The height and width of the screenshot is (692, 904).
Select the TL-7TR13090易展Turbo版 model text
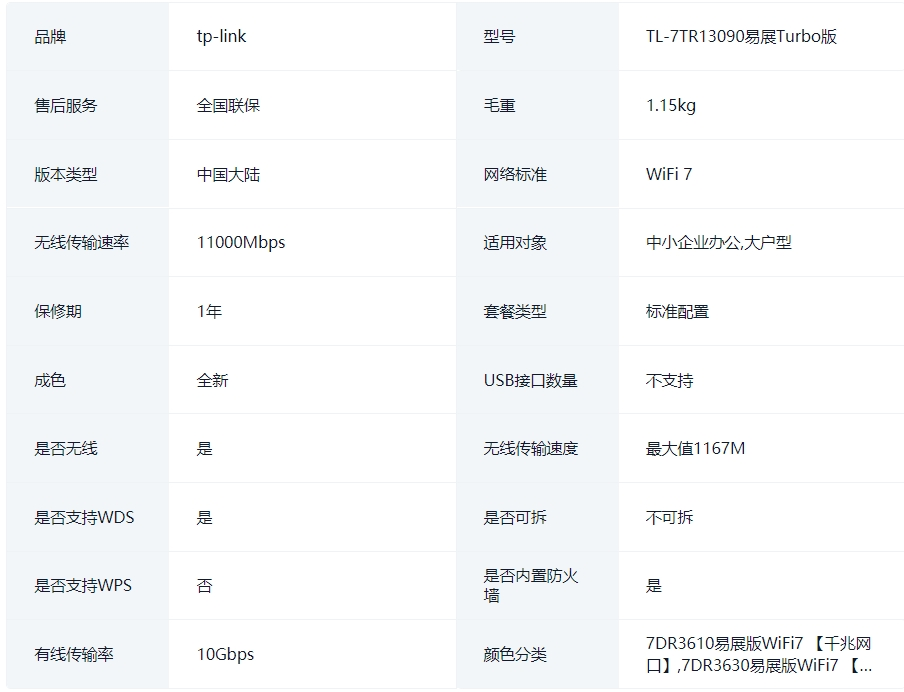click(x=741, y=37)
